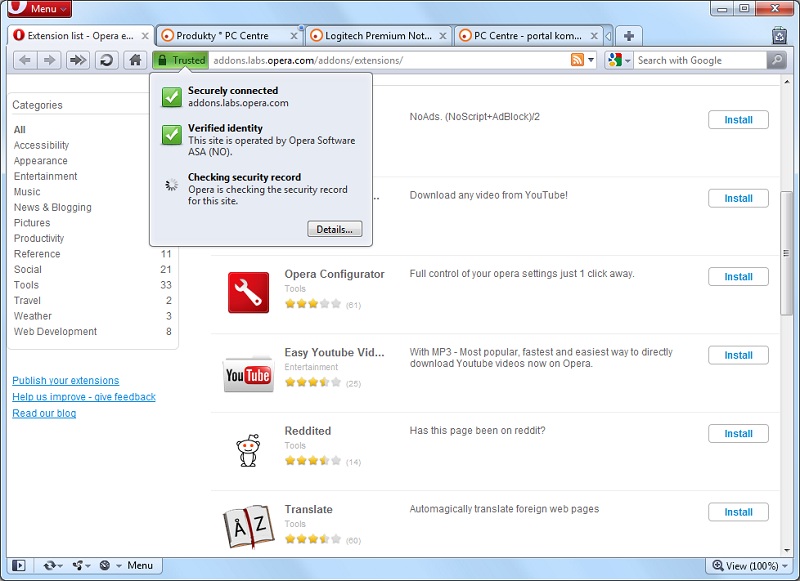Click the Tools category showing 33 items
Image resolution: width=800 pixels, height=581 pixels.
coord(26,285)
